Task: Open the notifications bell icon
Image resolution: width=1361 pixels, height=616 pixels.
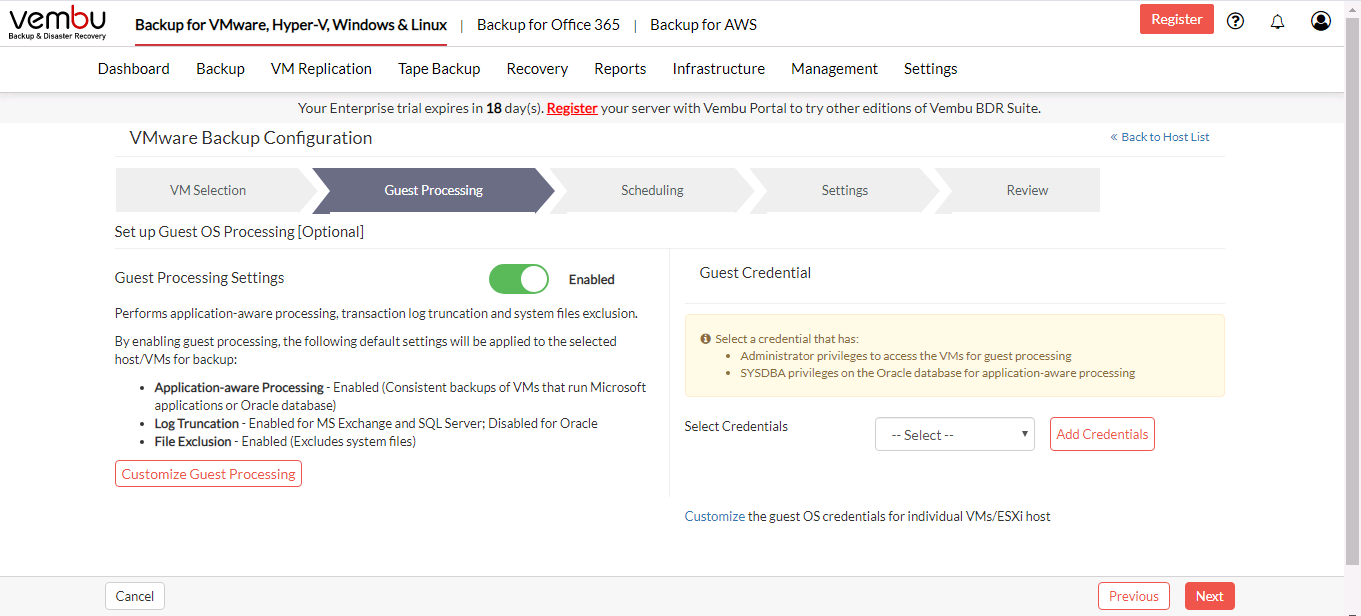Action: coord(1277,21)
